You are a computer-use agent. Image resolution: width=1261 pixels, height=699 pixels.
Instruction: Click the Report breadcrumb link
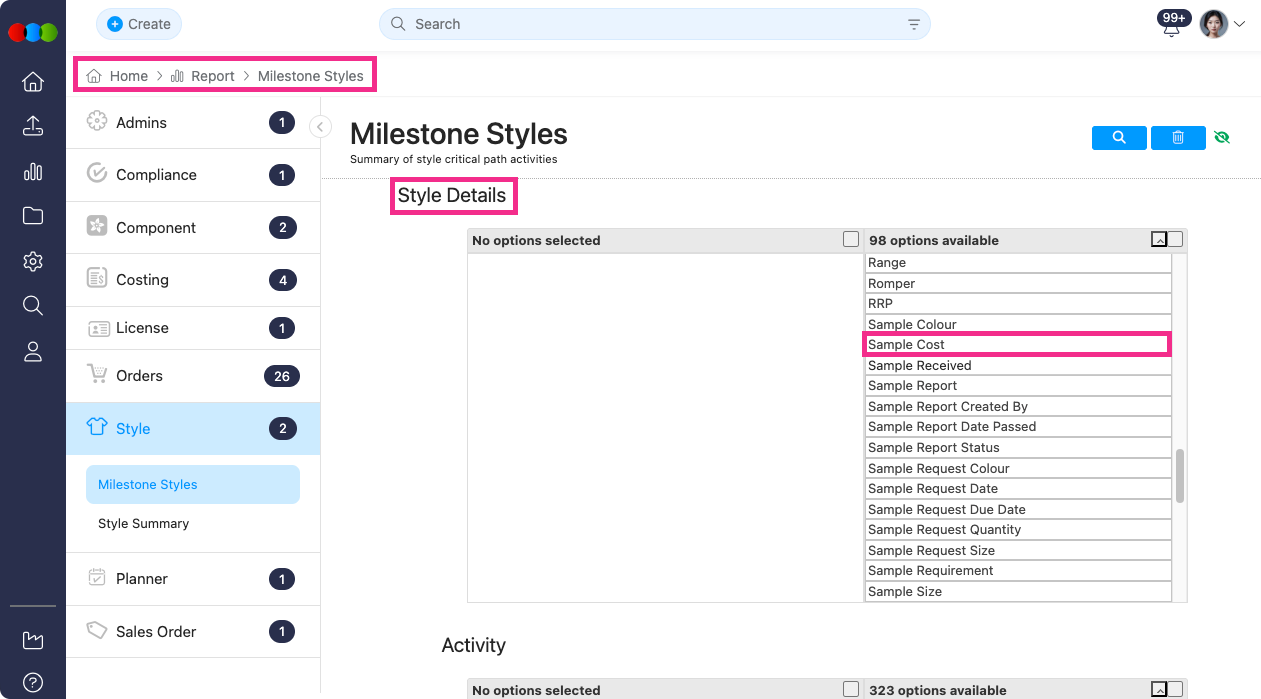(212, 76)
